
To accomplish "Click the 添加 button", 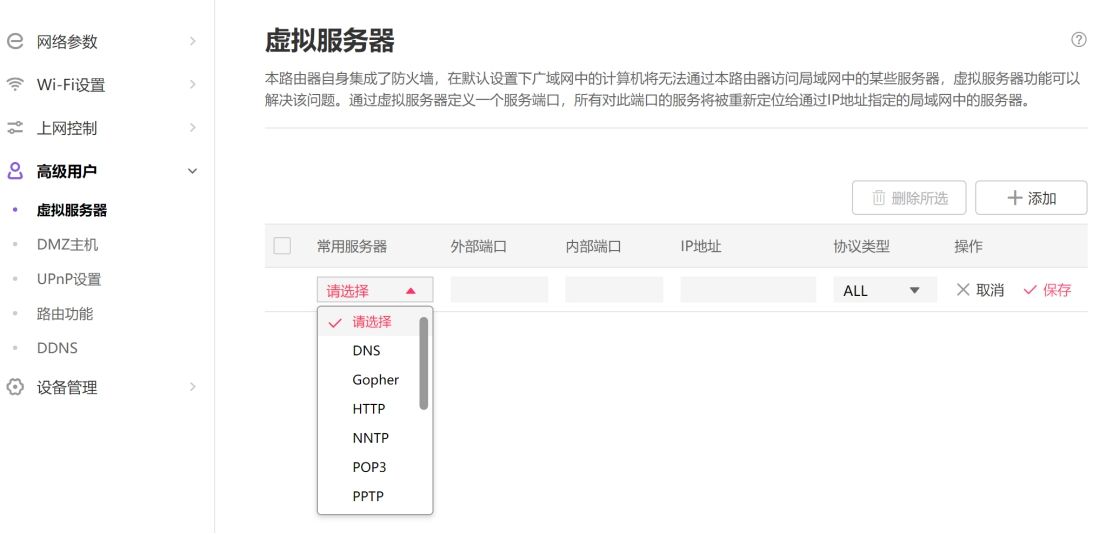I will (1031, 198).
